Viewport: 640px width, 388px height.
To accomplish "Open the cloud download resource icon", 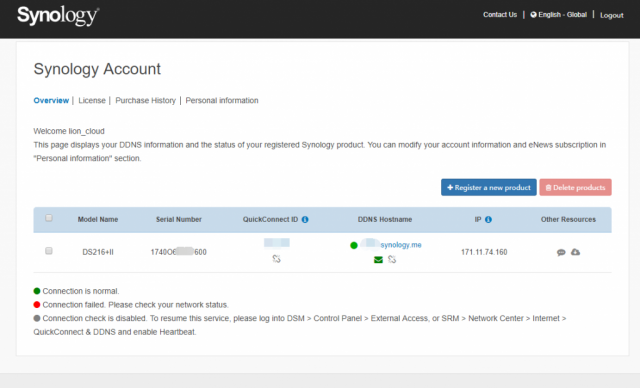I will pos(576,252).
